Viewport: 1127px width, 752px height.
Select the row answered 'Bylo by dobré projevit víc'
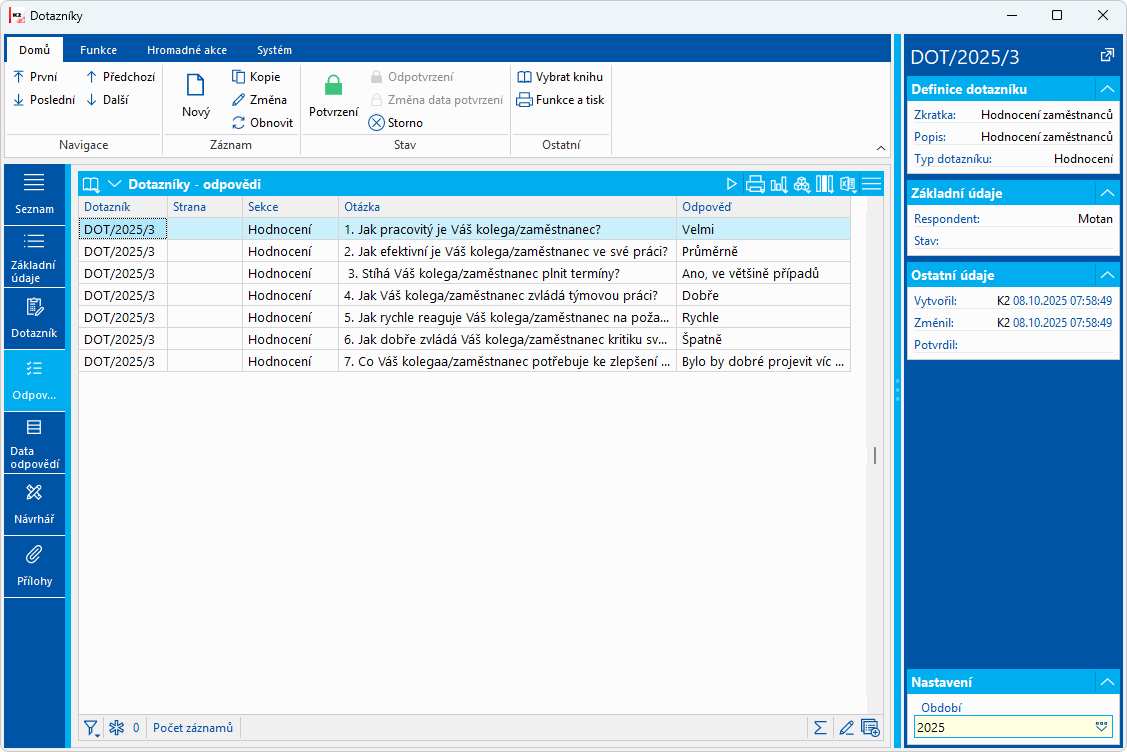pyautogui.click(x=464, y=362)
